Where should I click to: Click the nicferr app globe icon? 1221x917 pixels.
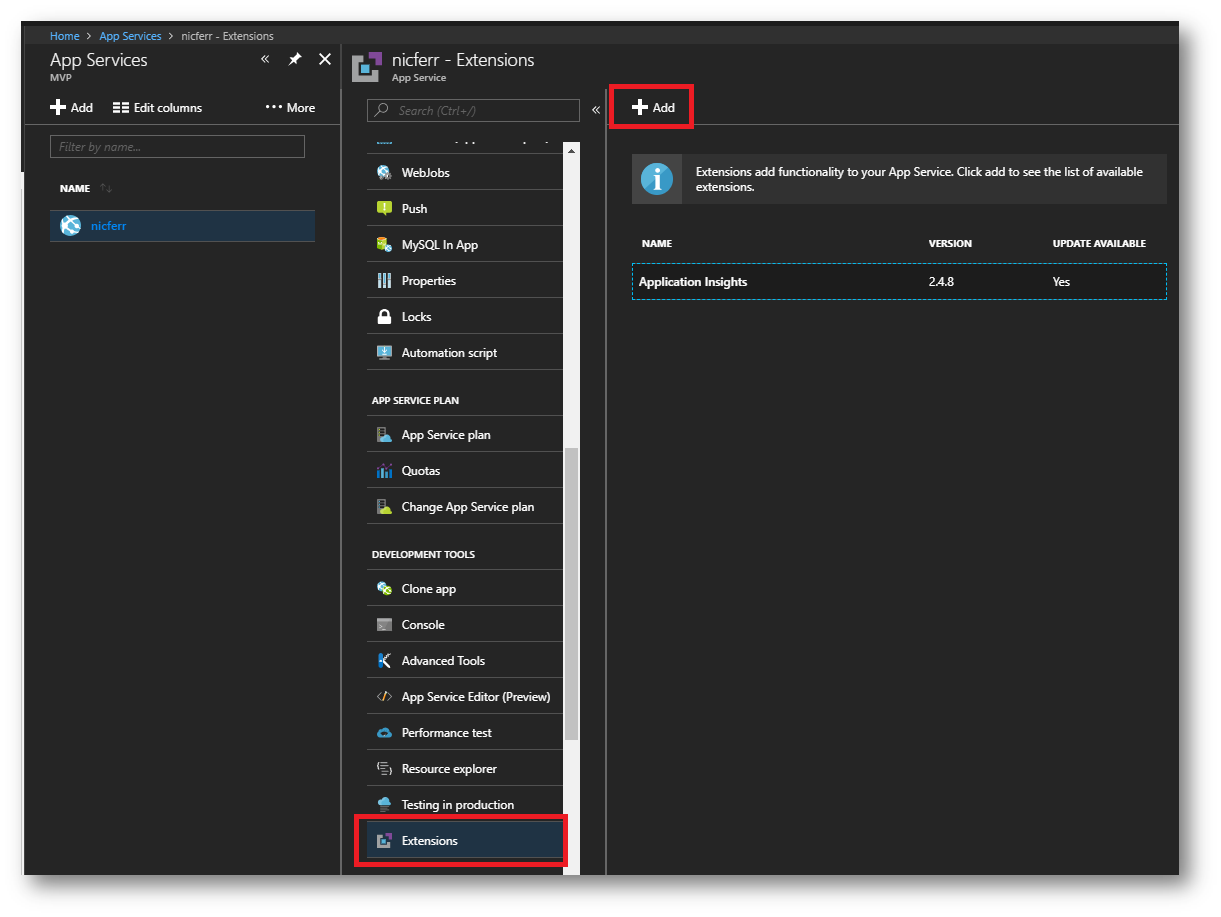[70, 226]
